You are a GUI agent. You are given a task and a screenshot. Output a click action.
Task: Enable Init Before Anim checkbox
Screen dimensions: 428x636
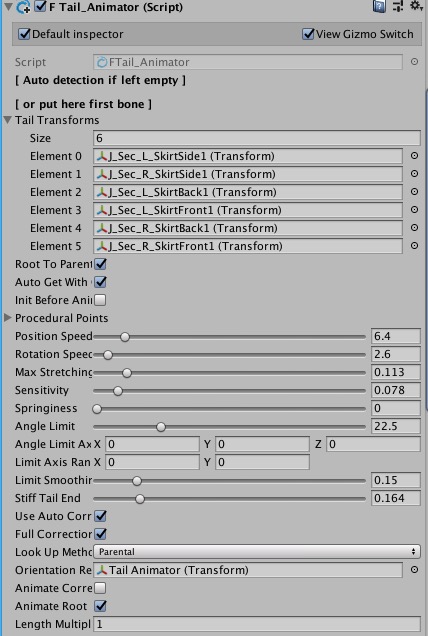click(x=100, y=300)
